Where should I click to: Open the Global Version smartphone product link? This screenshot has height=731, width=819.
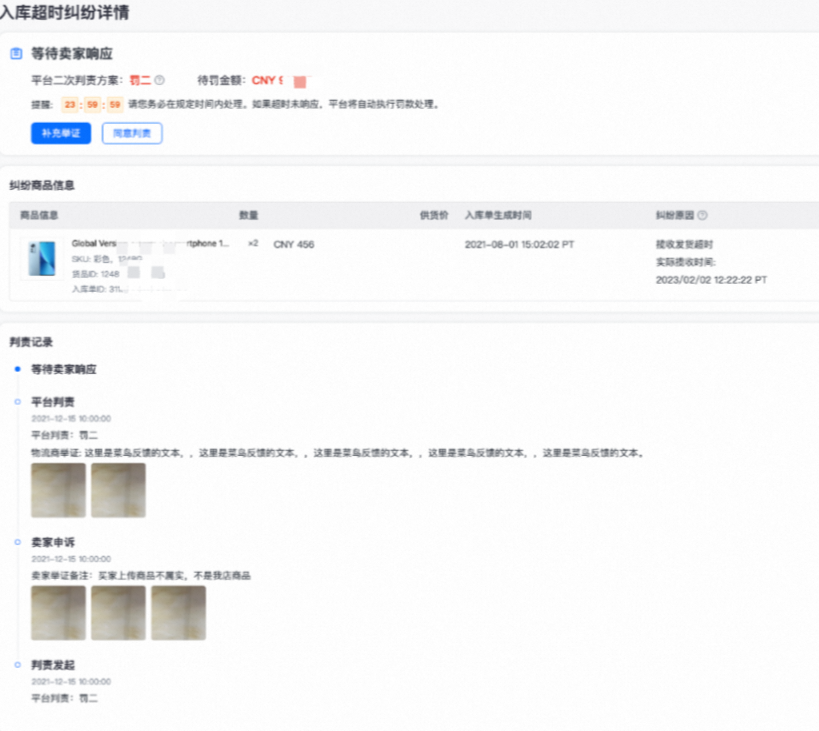120,241
